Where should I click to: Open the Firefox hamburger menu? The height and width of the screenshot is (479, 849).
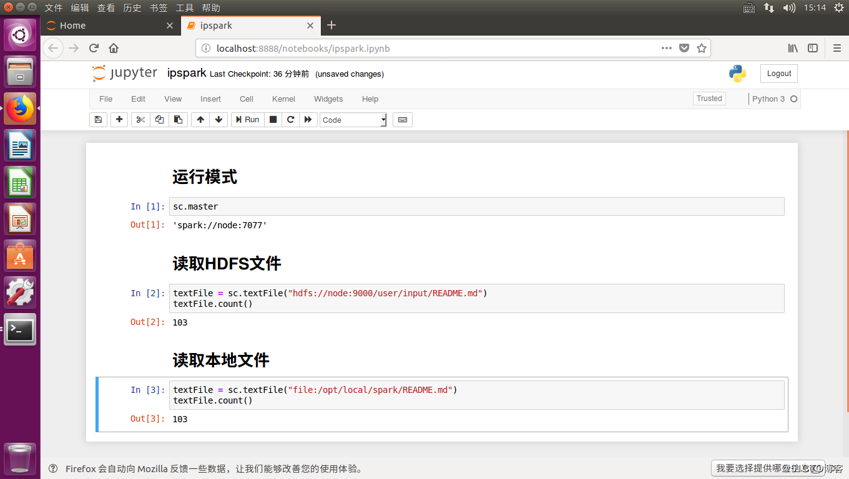(x=837, y=48)
